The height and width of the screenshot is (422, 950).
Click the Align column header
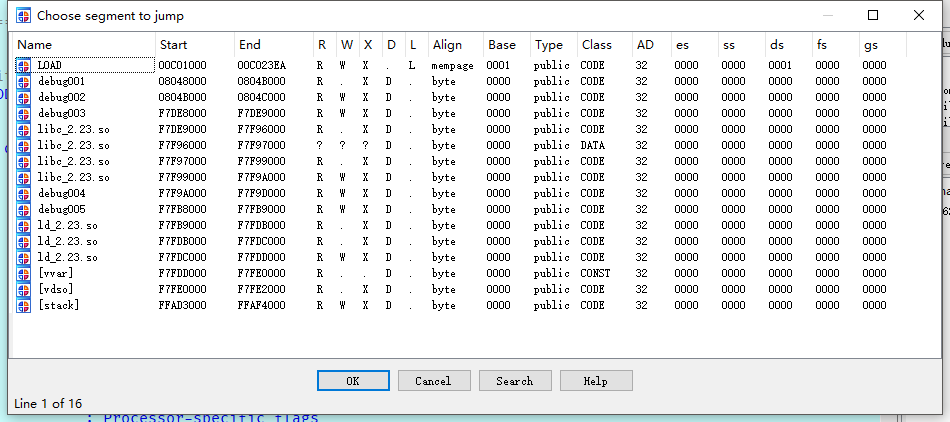point(454,45)
